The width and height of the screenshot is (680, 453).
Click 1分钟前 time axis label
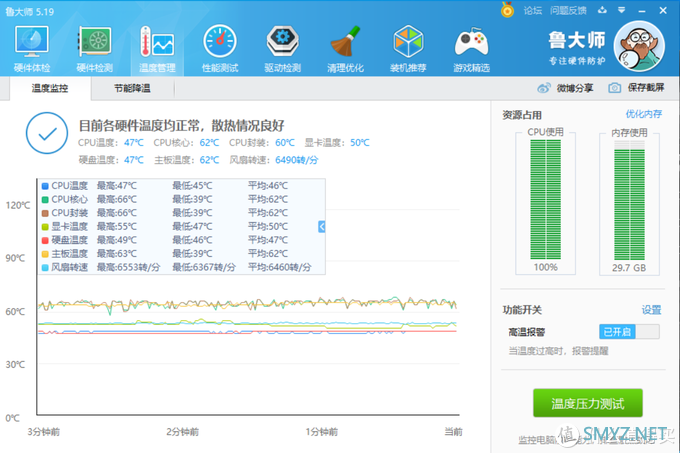[322, 431]
